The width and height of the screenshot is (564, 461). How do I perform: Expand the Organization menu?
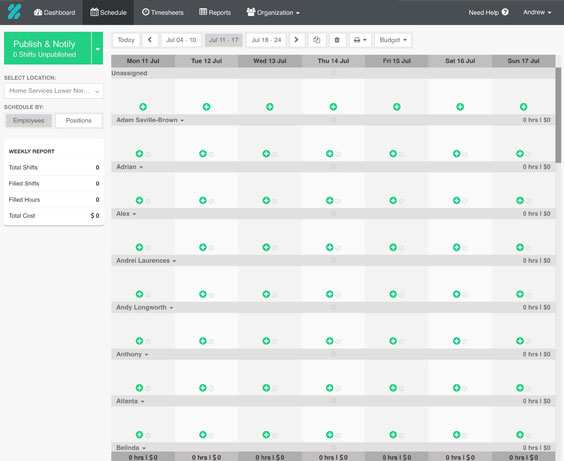[x=273, y=12]
